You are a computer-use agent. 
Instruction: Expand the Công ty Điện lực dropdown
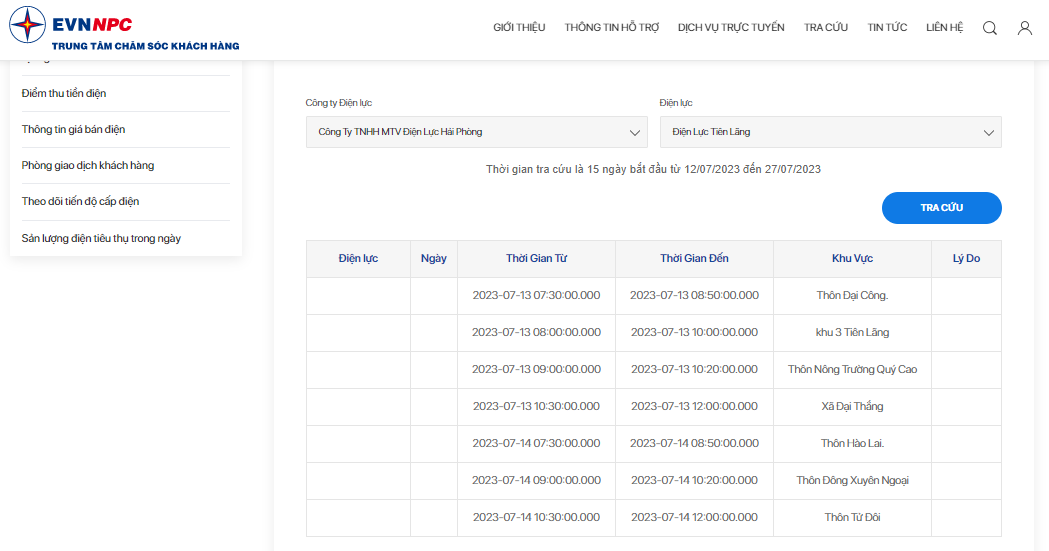pos(476,132)
